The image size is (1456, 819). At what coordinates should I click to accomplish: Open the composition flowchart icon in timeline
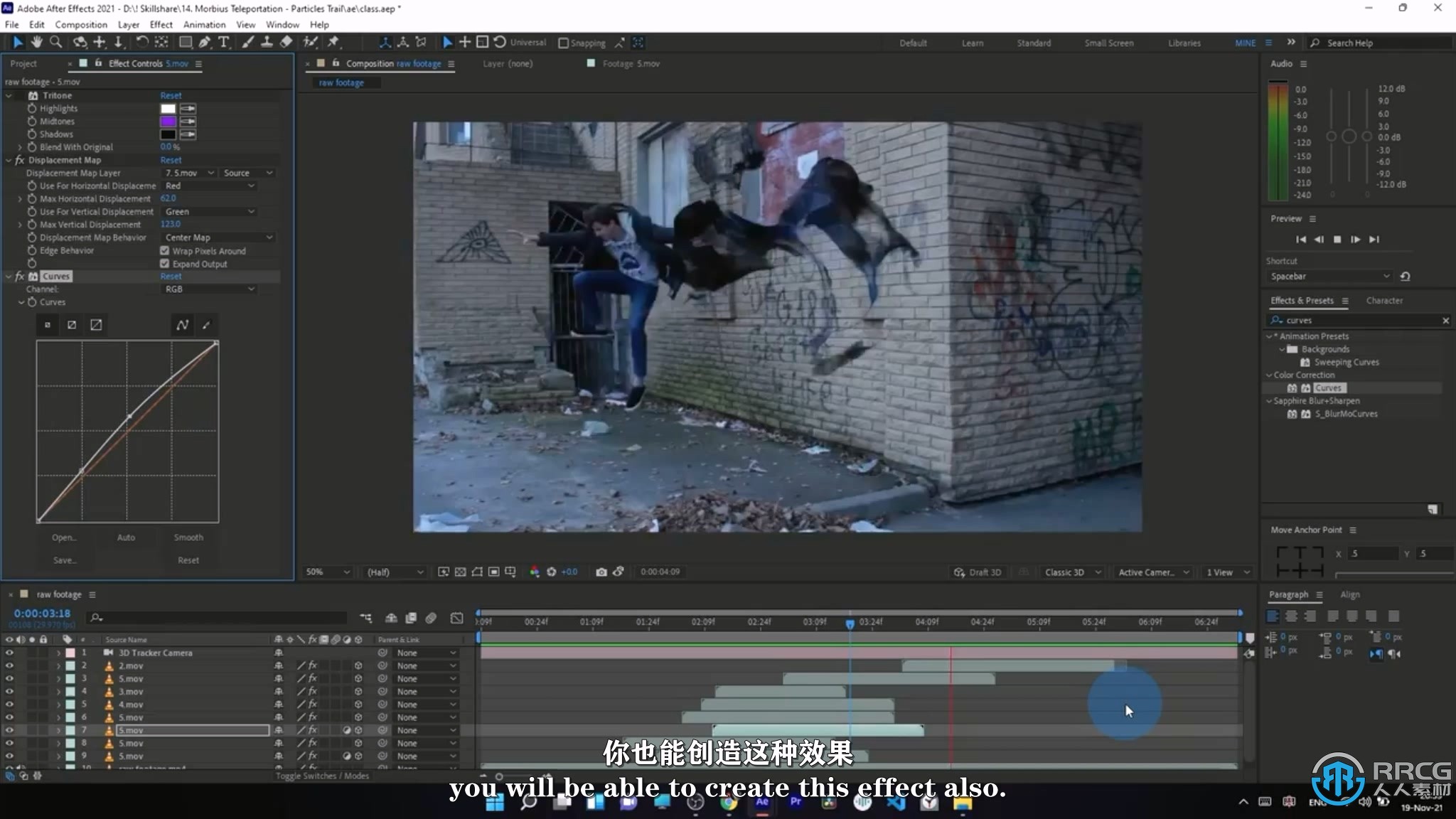[365, 618]
